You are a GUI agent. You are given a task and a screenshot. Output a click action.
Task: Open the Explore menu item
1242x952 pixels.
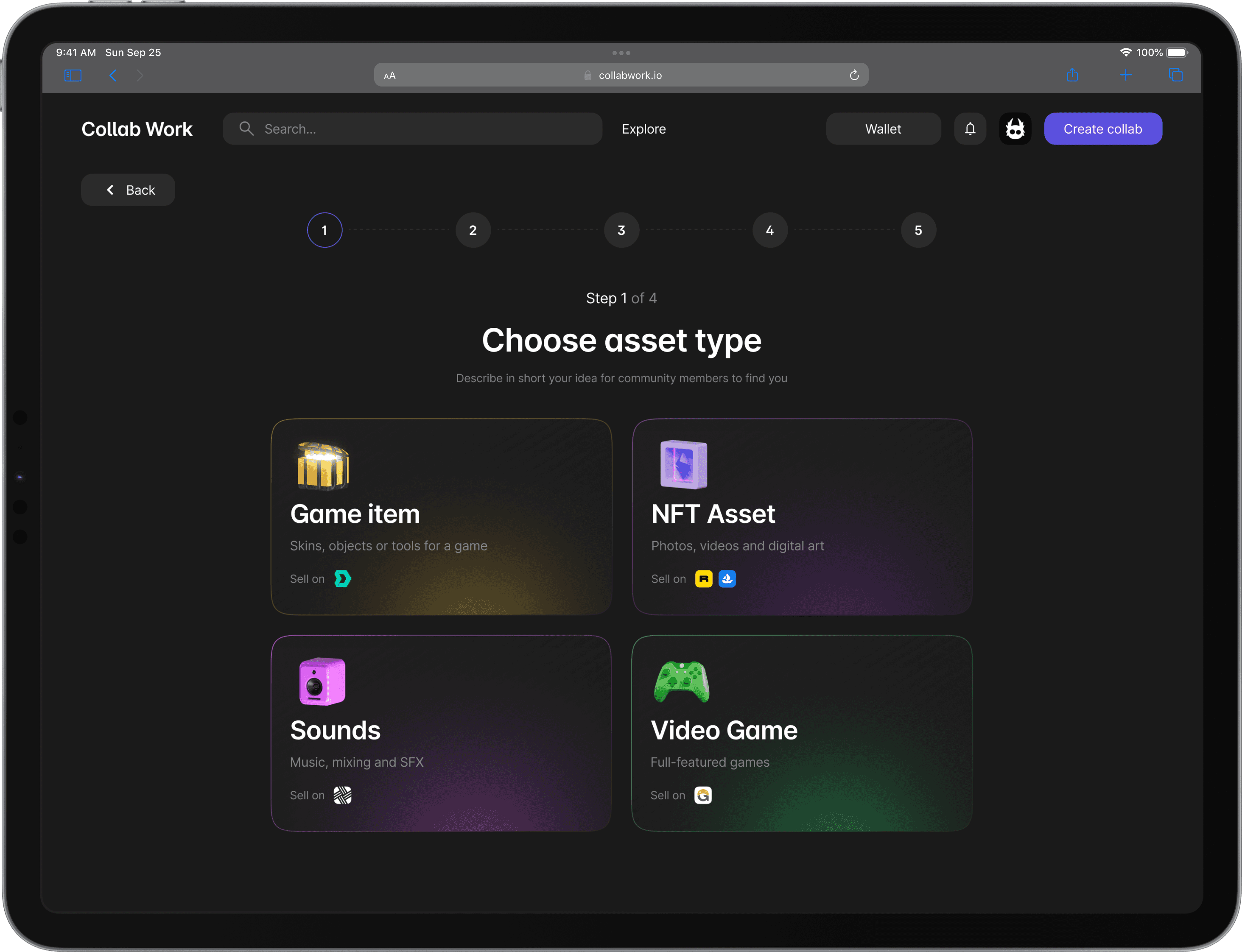point(643,128)
